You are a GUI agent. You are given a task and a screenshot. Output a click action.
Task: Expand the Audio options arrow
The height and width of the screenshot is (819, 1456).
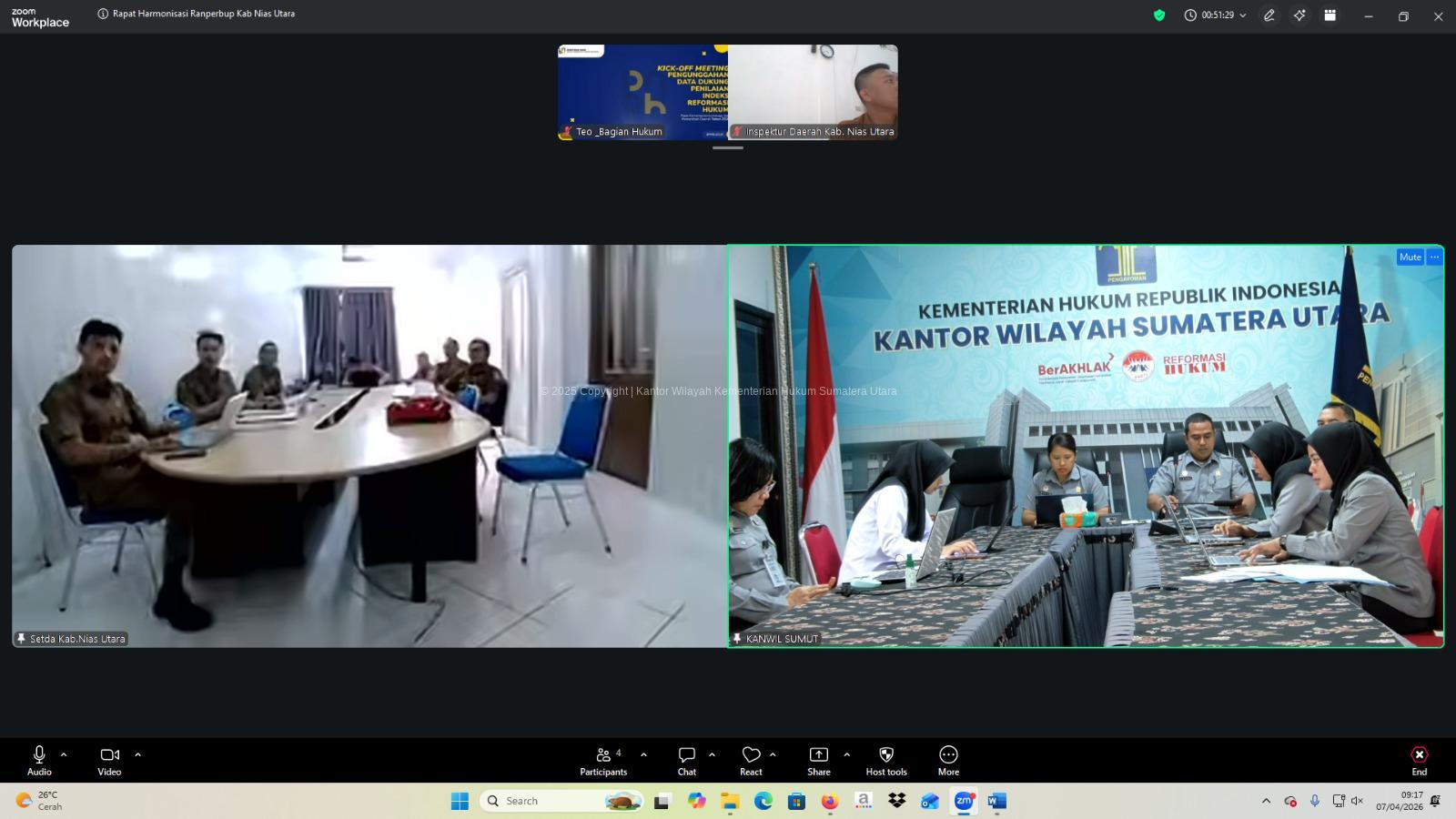tap(64, 754)
